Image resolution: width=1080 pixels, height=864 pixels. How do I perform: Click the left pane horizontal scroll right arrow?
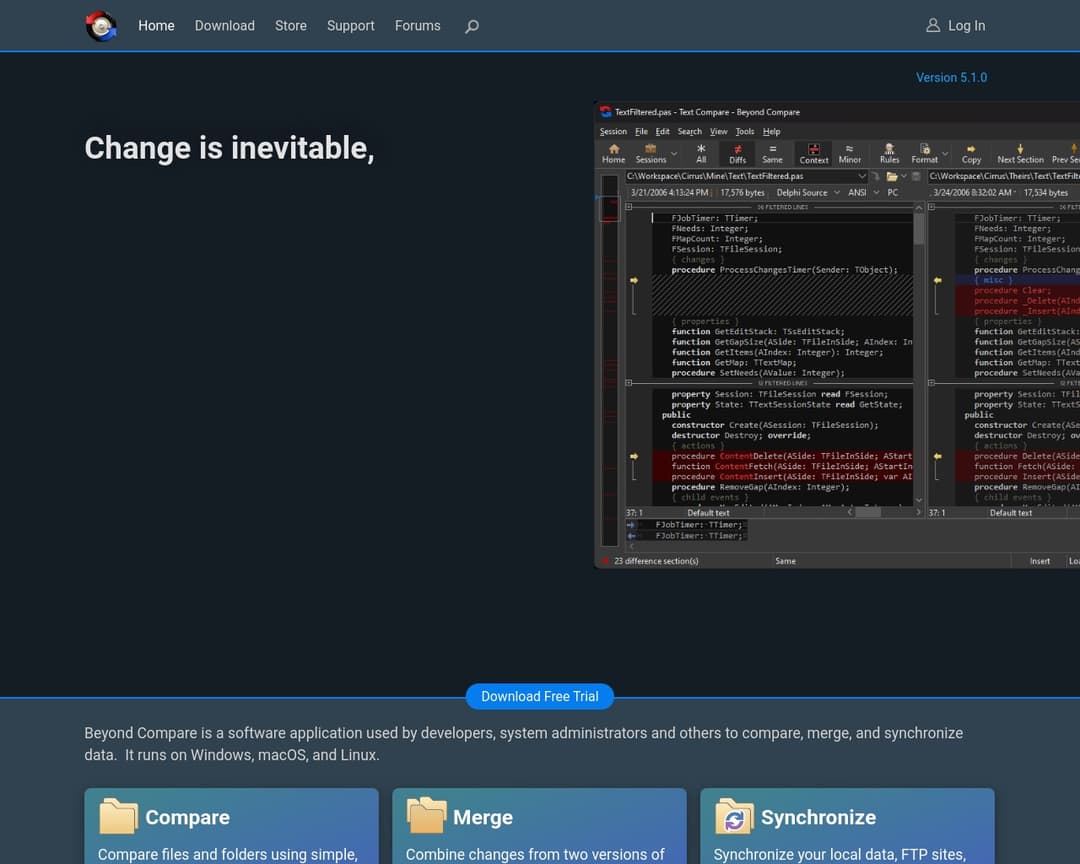coord(918,513)
